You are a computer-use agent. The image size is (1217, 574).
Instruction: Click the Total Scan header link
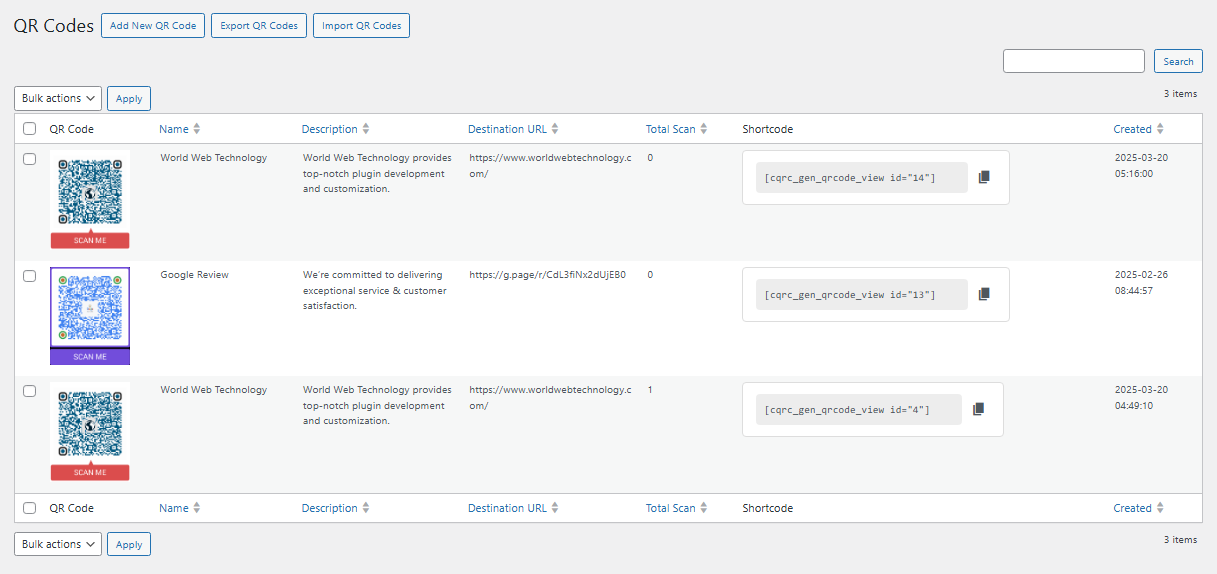(x=671, y=129)
